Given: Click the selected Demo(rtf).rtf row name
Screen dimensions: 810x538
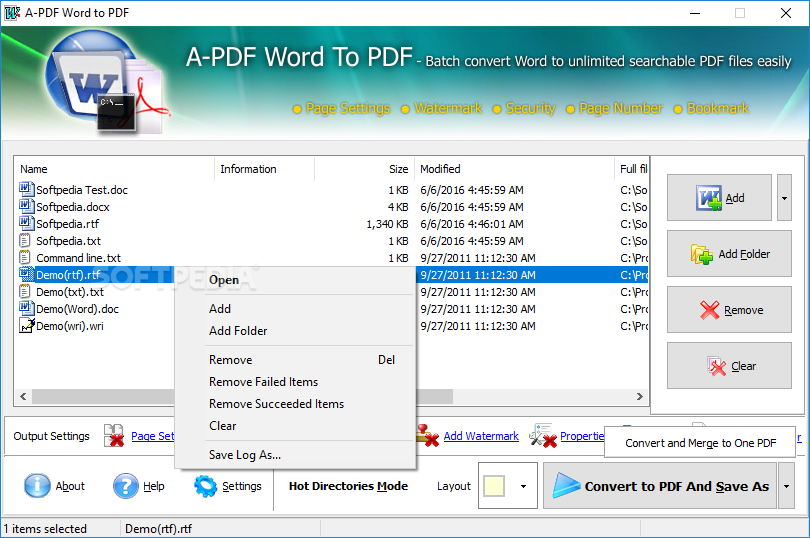Looking at the screenshot, I should pyautogui.click(x=68, y=275).
